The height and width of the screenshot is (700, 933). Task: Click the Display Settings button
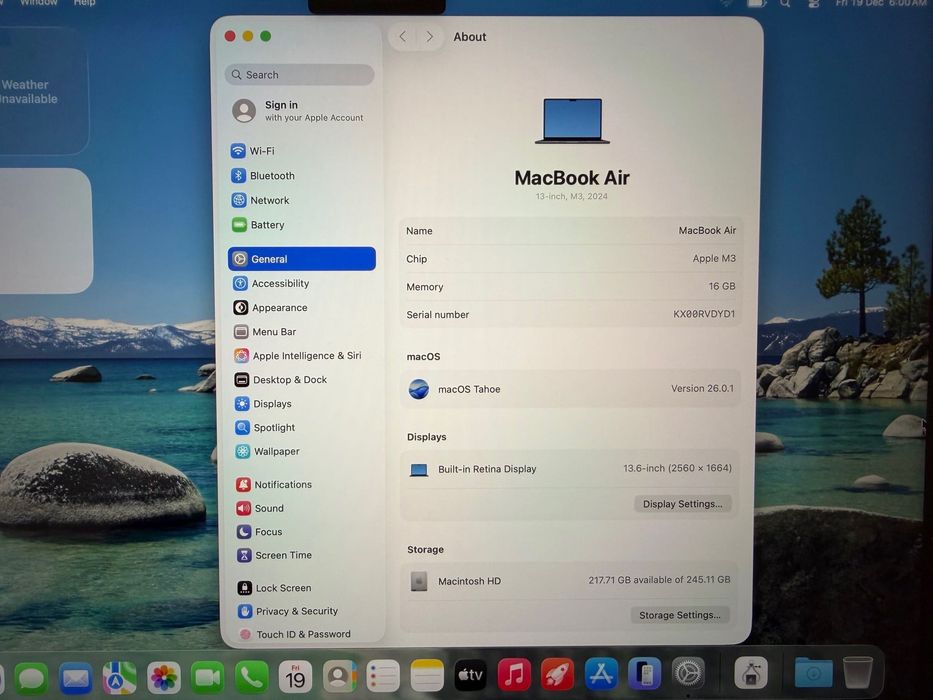click(x=682, y=504)
